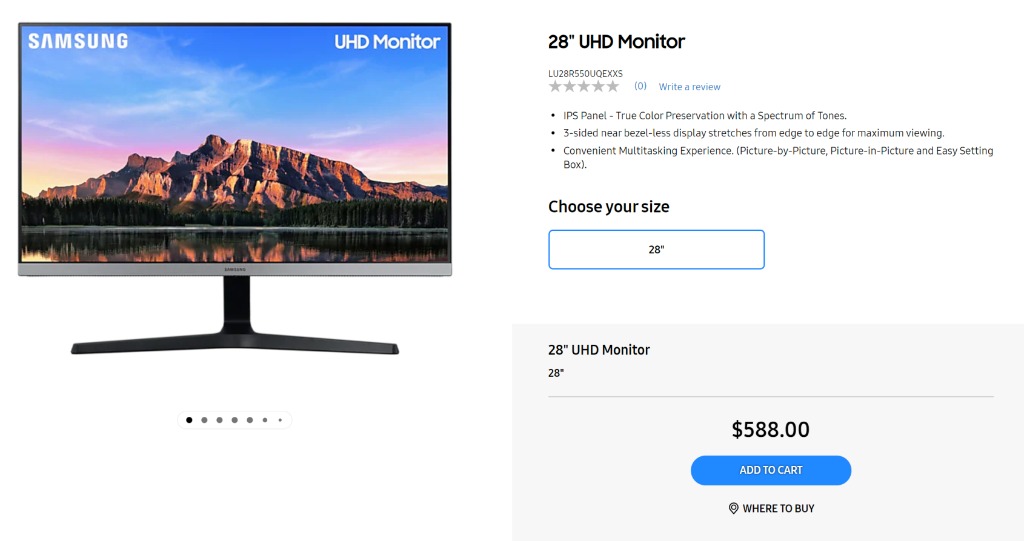This screenshot has height=541, width=1024.
Task: Open the Write a review link
Action: [689, 86]
